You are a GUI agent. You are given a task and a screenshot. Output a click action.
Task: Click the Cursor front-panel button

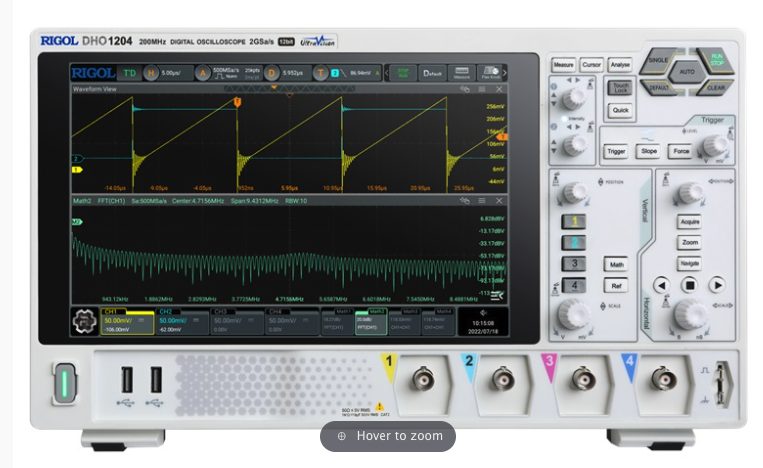coord(591,65)
